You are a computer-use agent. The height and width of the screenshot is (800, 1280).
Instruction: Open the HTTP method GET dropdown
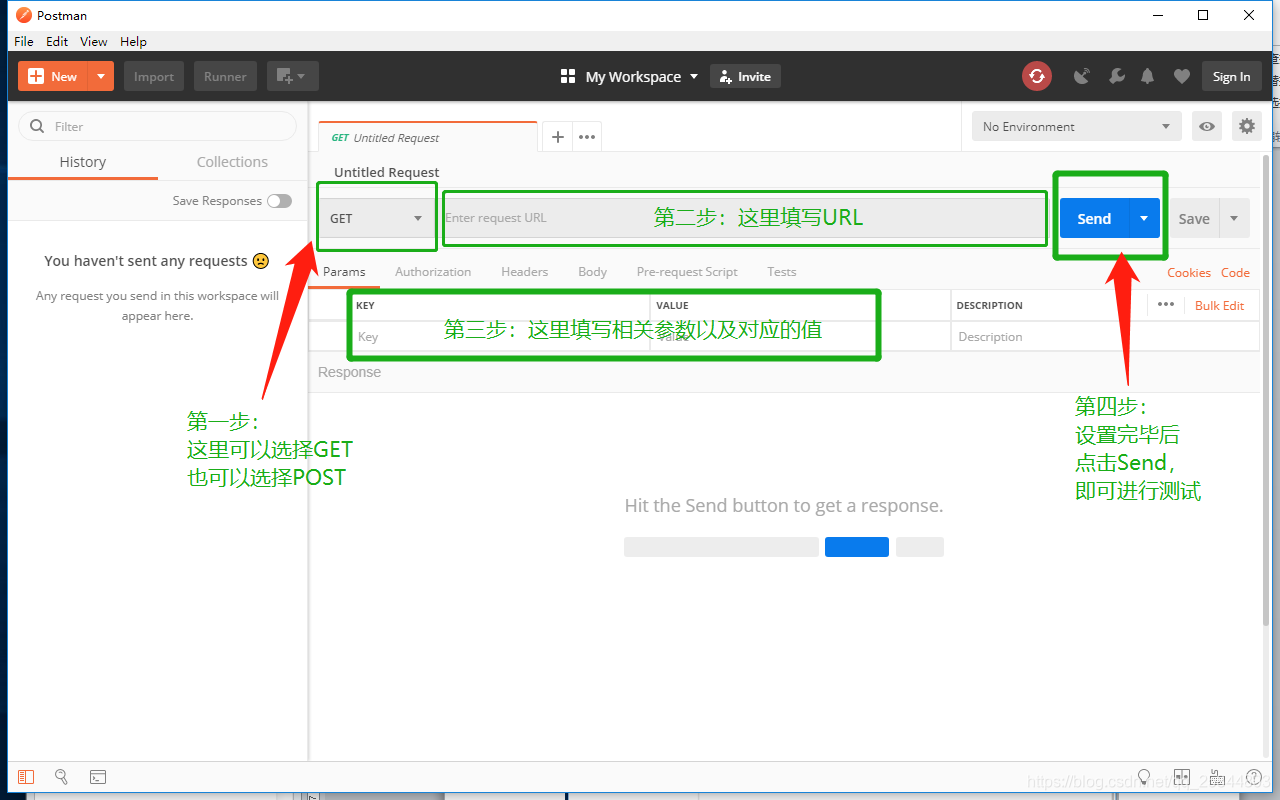[376, 218]
